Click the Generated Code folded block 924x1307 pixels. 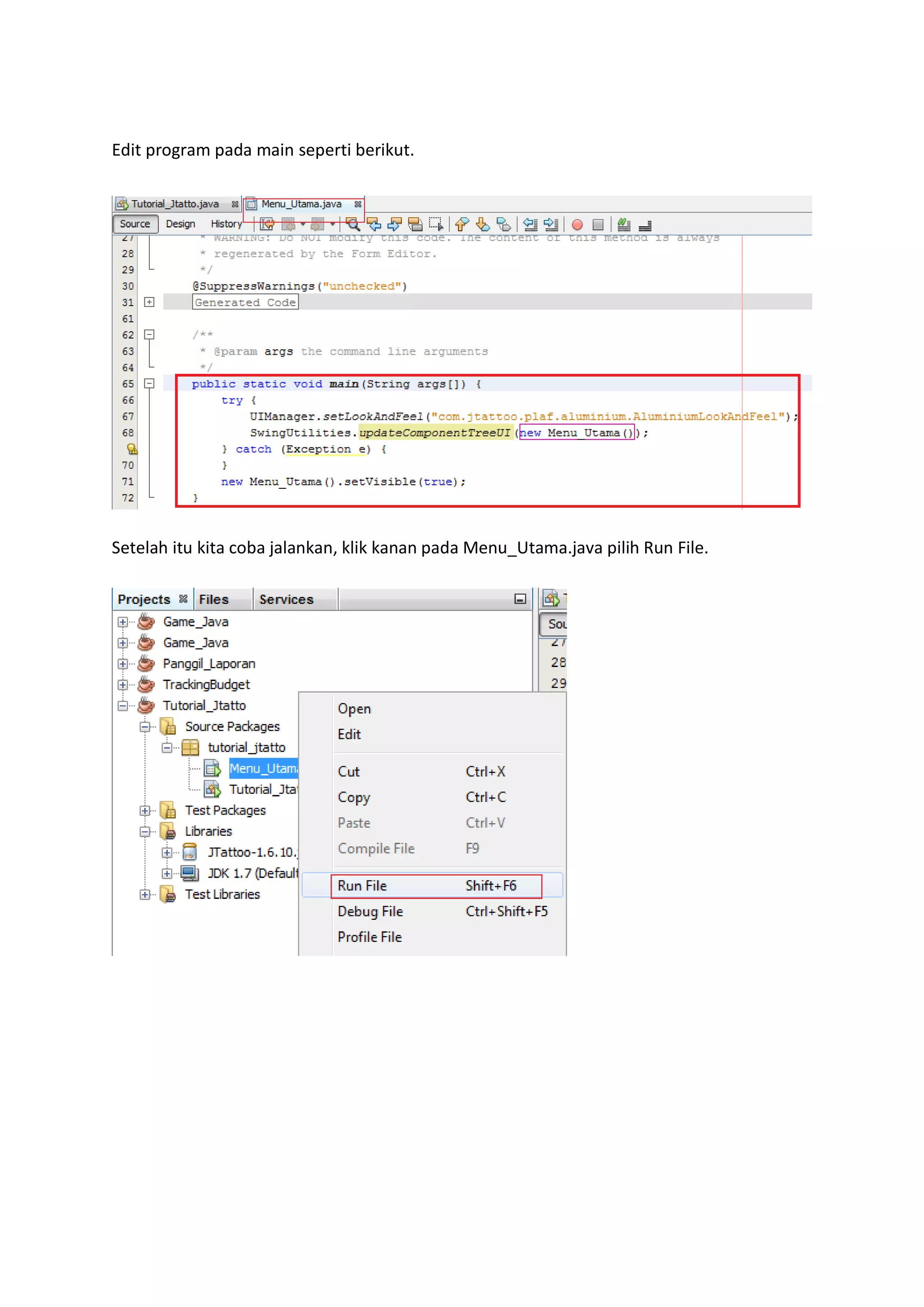[x=245, y=302]
